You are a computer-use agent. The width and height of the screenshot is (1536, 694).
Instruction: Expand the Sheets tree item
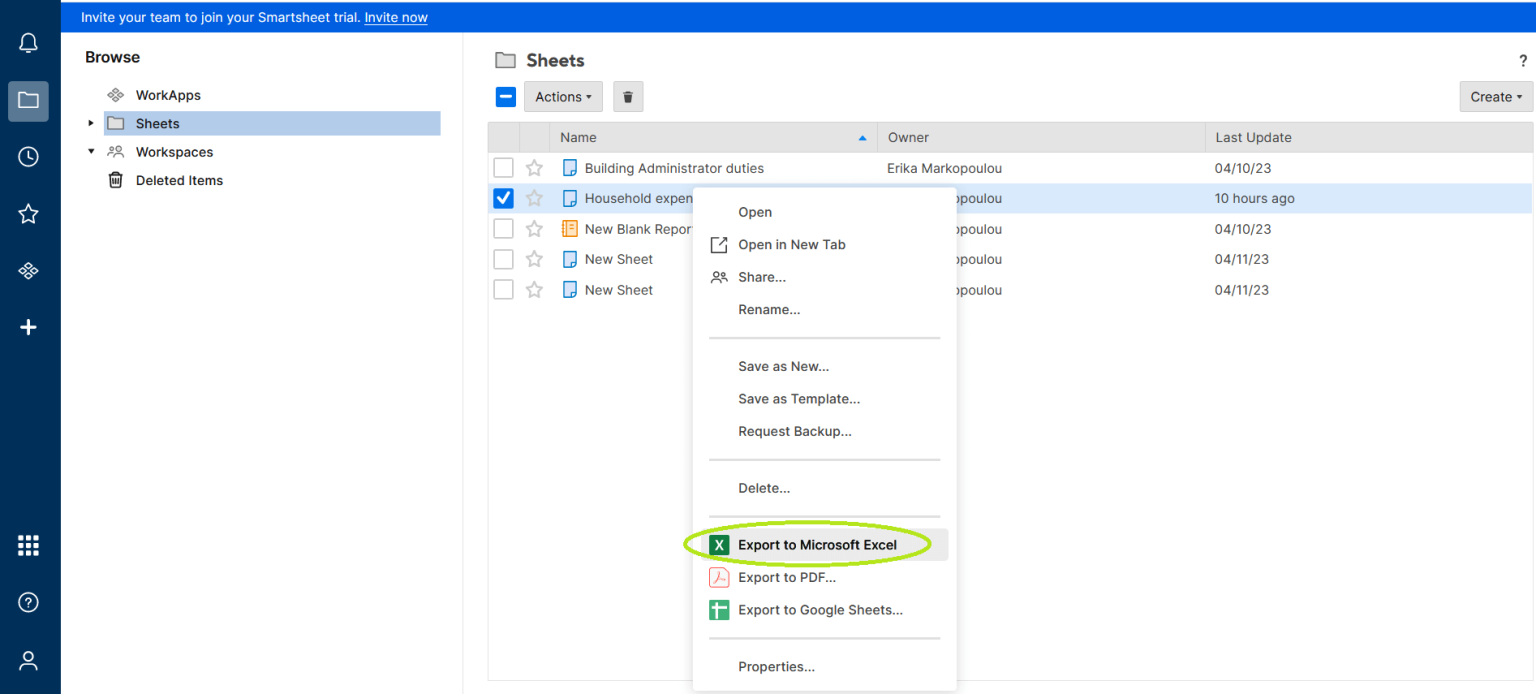click(x=90, y=122)
